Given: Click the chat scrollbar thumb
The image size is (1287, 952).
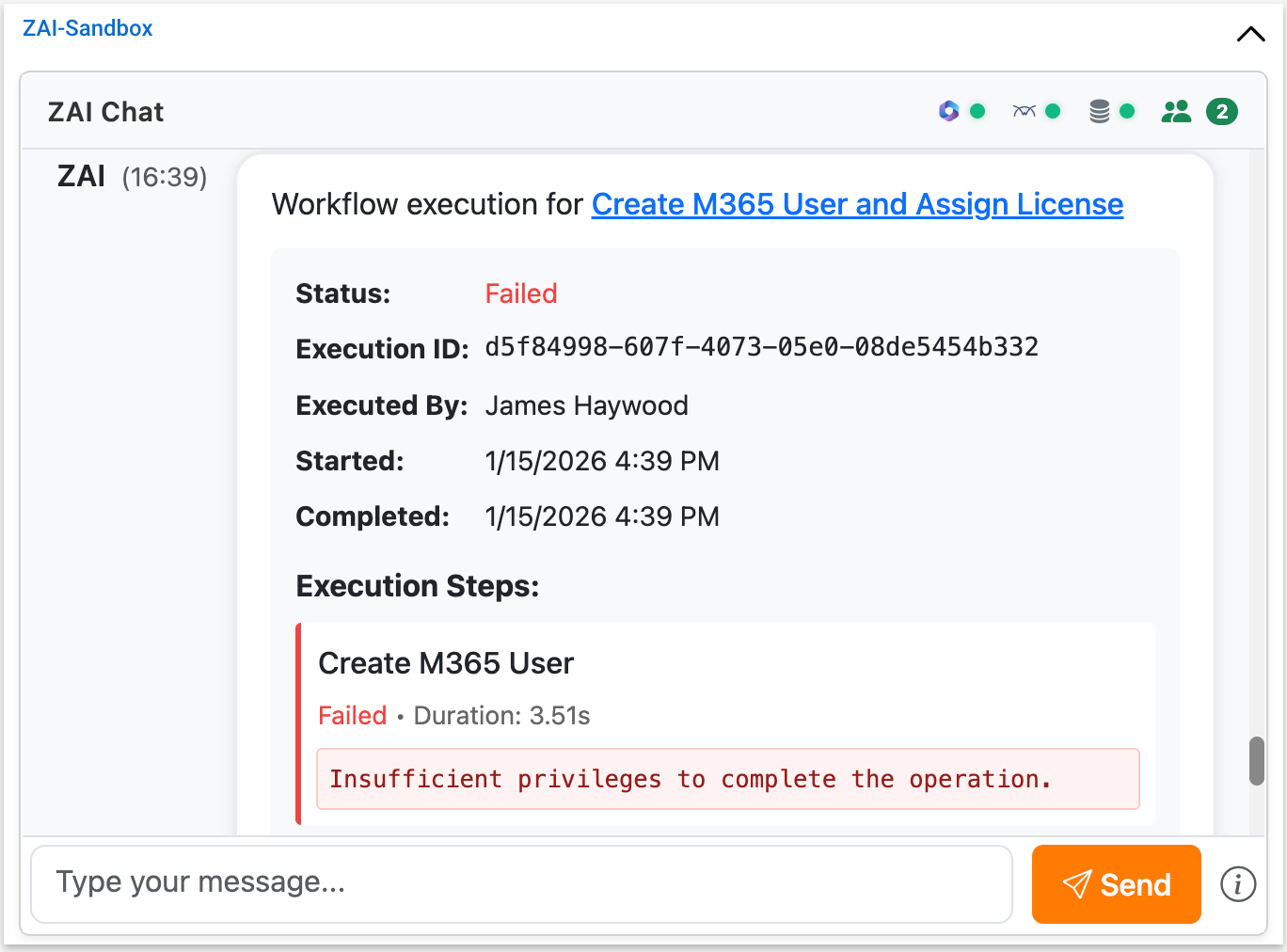Looking at the screenshot, I should pyautogui.click(x=1256, y=761).
